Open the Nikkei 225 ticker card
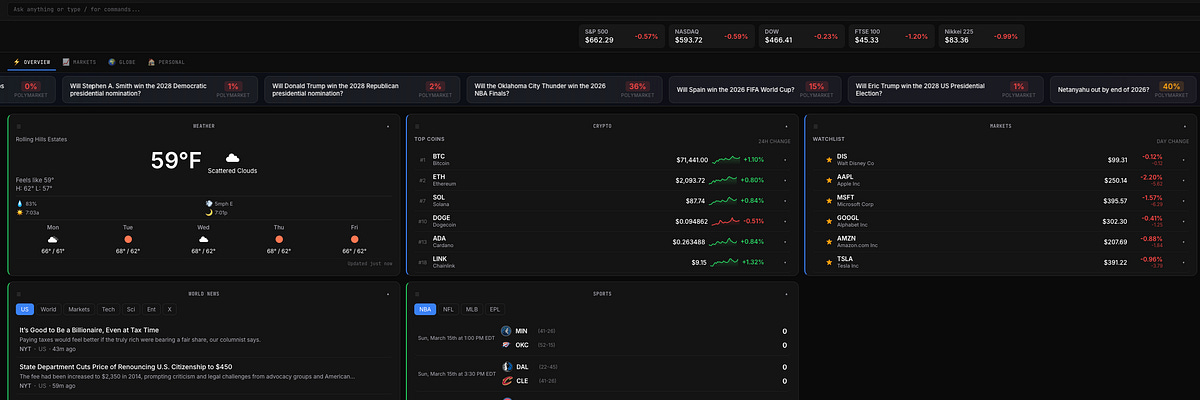Viewport: 1200px width, 400px height. [x=981, y=35]
